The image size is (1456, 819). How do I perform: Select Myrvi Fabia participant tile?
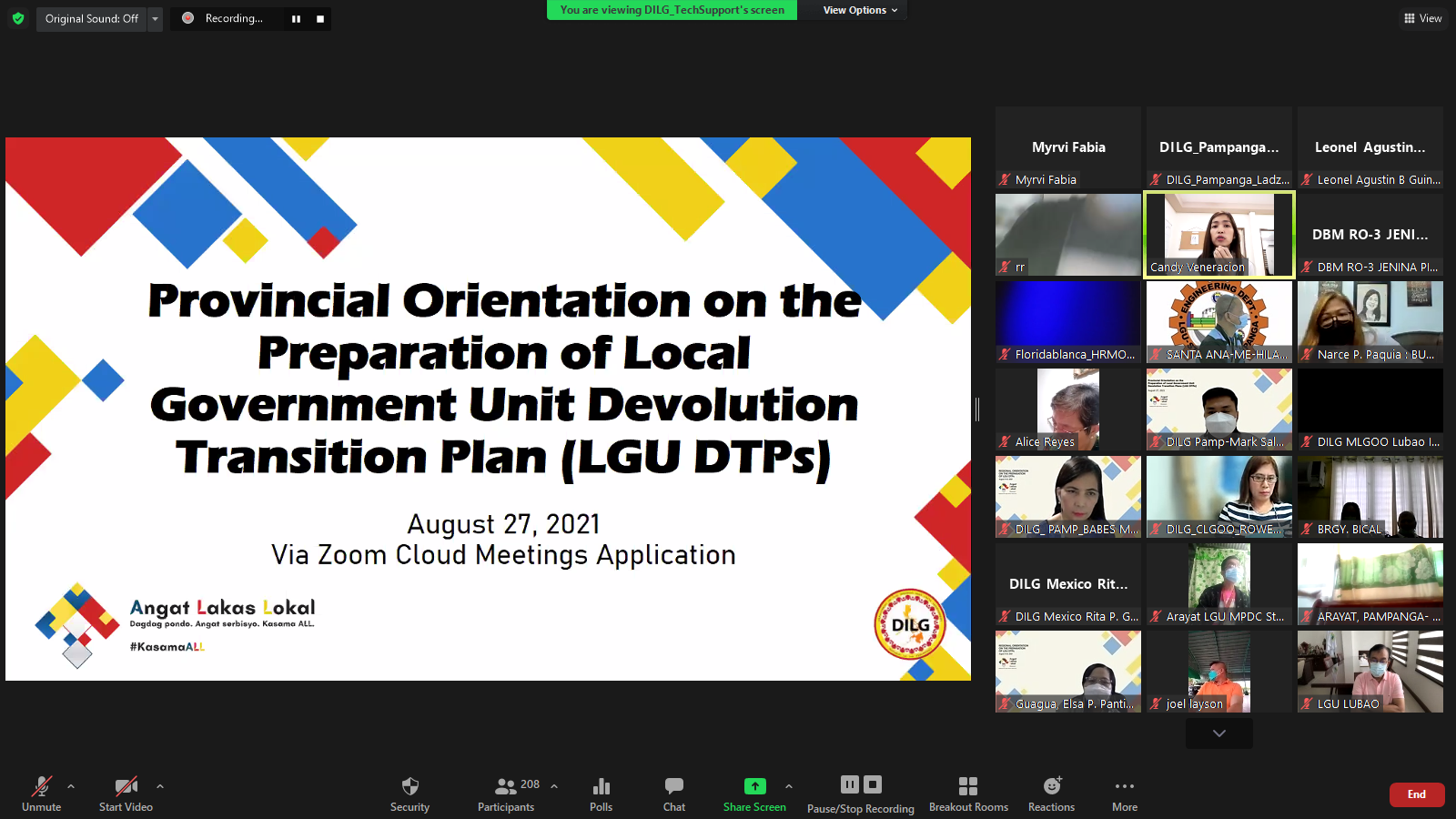1068,147
